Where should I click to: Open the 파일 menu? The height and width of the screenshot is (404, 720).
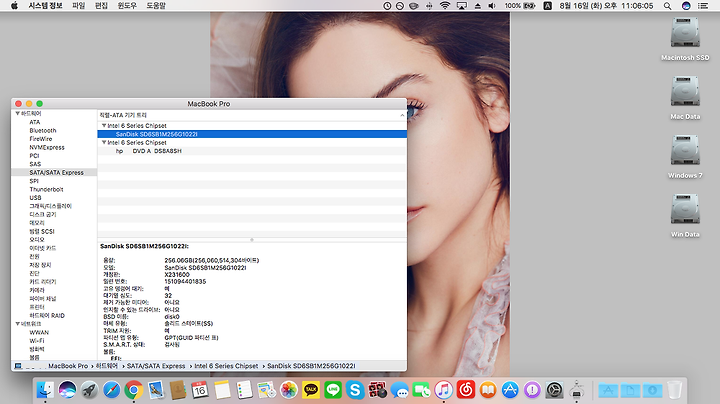[x=79, y=6]
